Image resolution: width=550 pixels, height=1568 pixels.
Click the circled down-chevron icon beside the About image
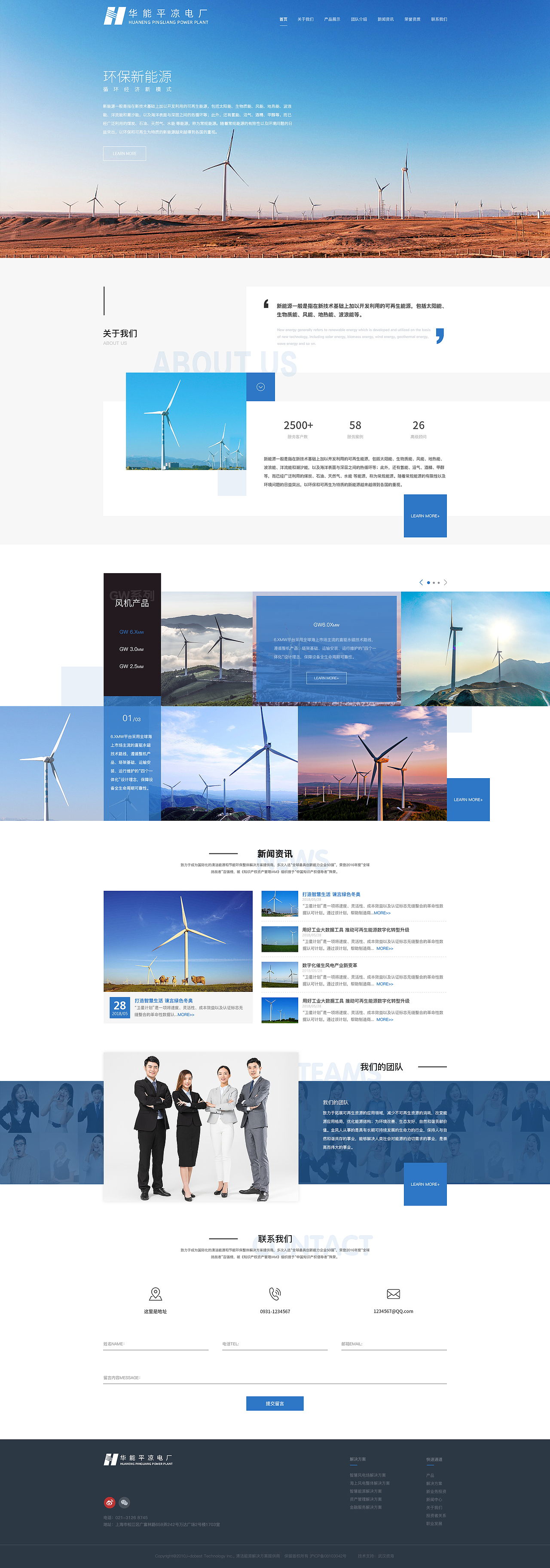point(260,387)
